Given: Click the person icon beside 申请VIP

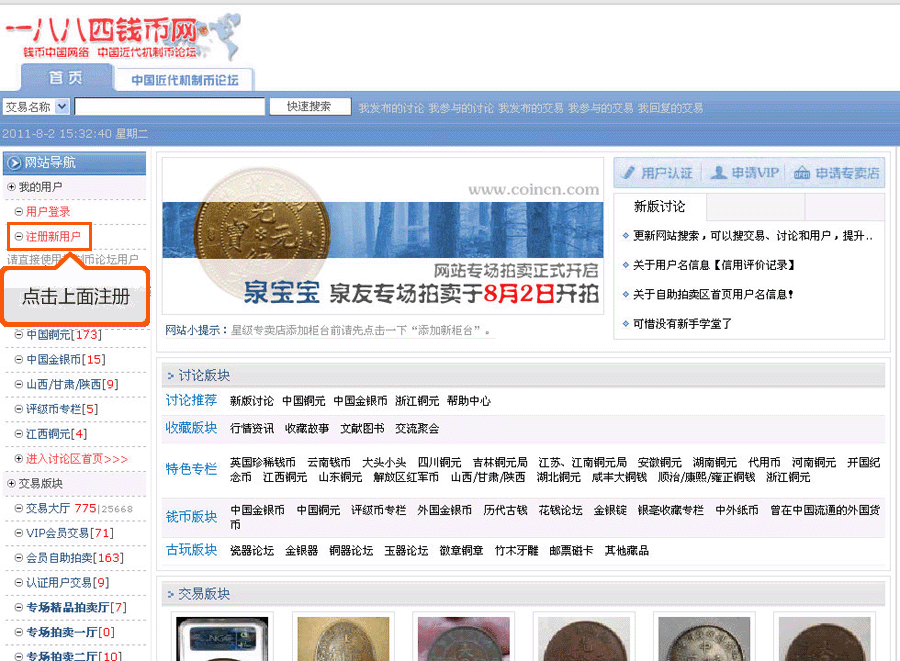Looking at the screenshot, I should [718, 173].
